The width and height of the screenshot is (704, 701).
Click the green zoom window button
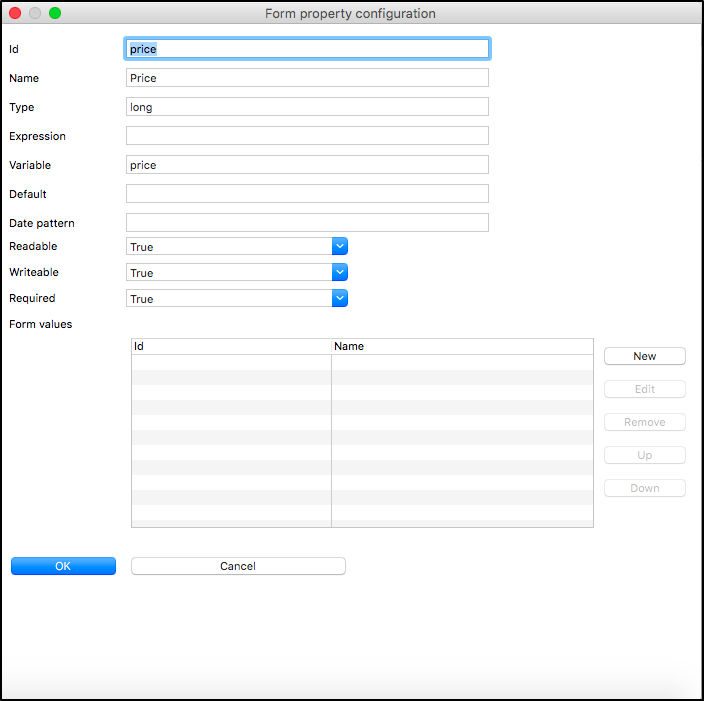click(55, 13)
